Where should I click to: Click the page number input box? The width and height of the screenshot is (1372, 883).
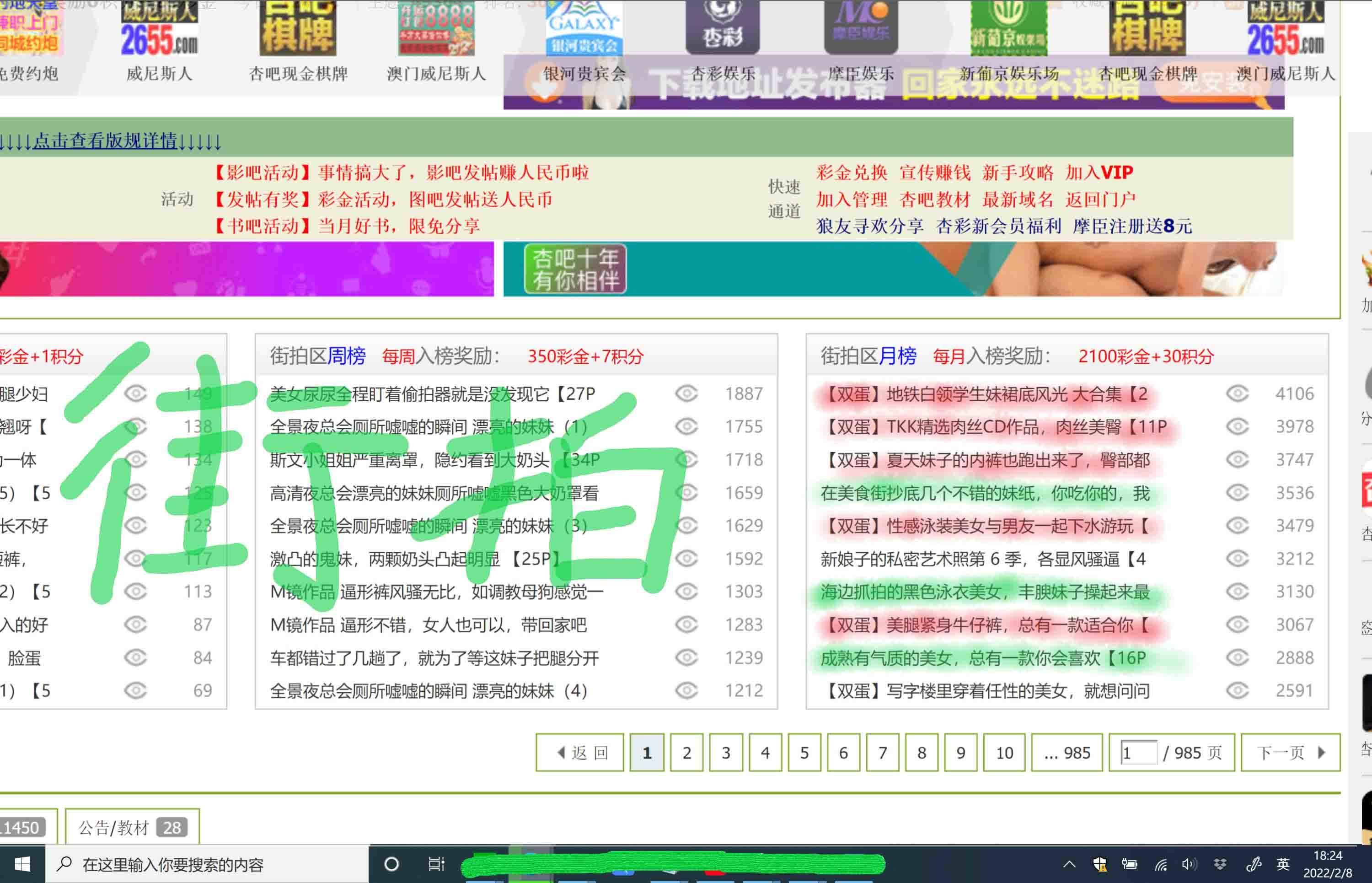pos(1139,752)
